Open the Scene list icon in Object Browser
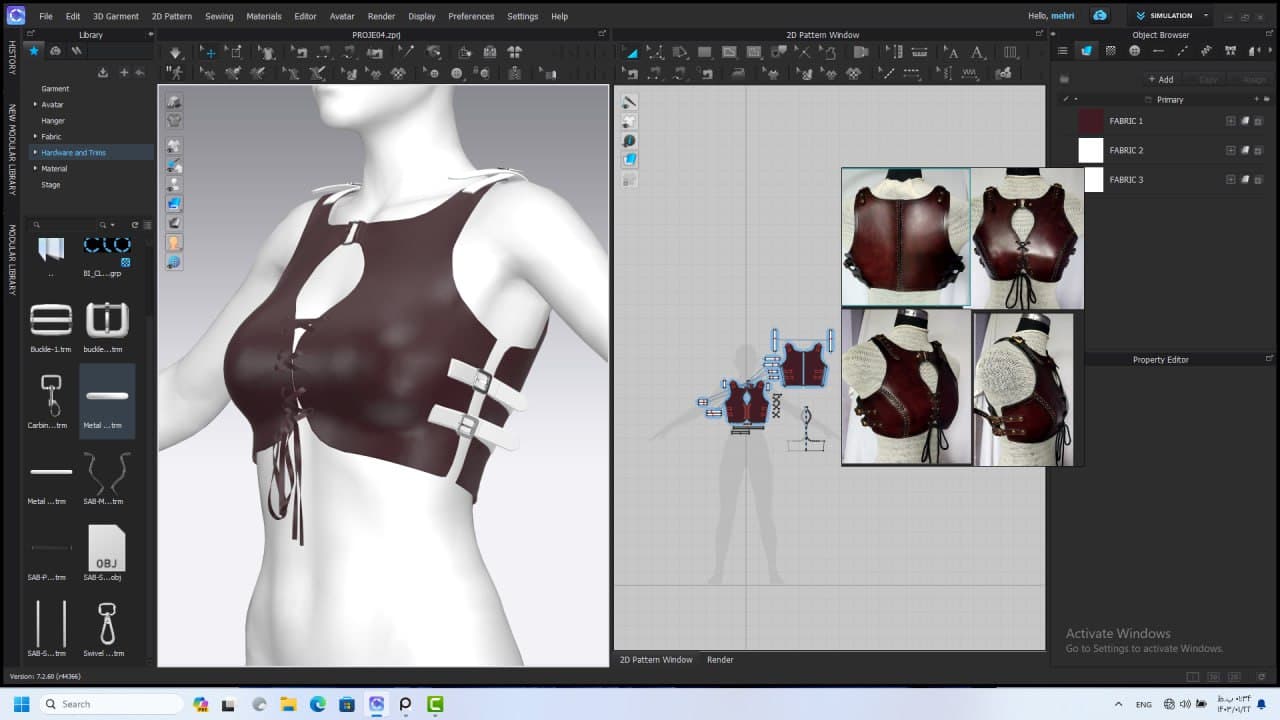Screen dimensions: 1280x720 [1063, 51]
